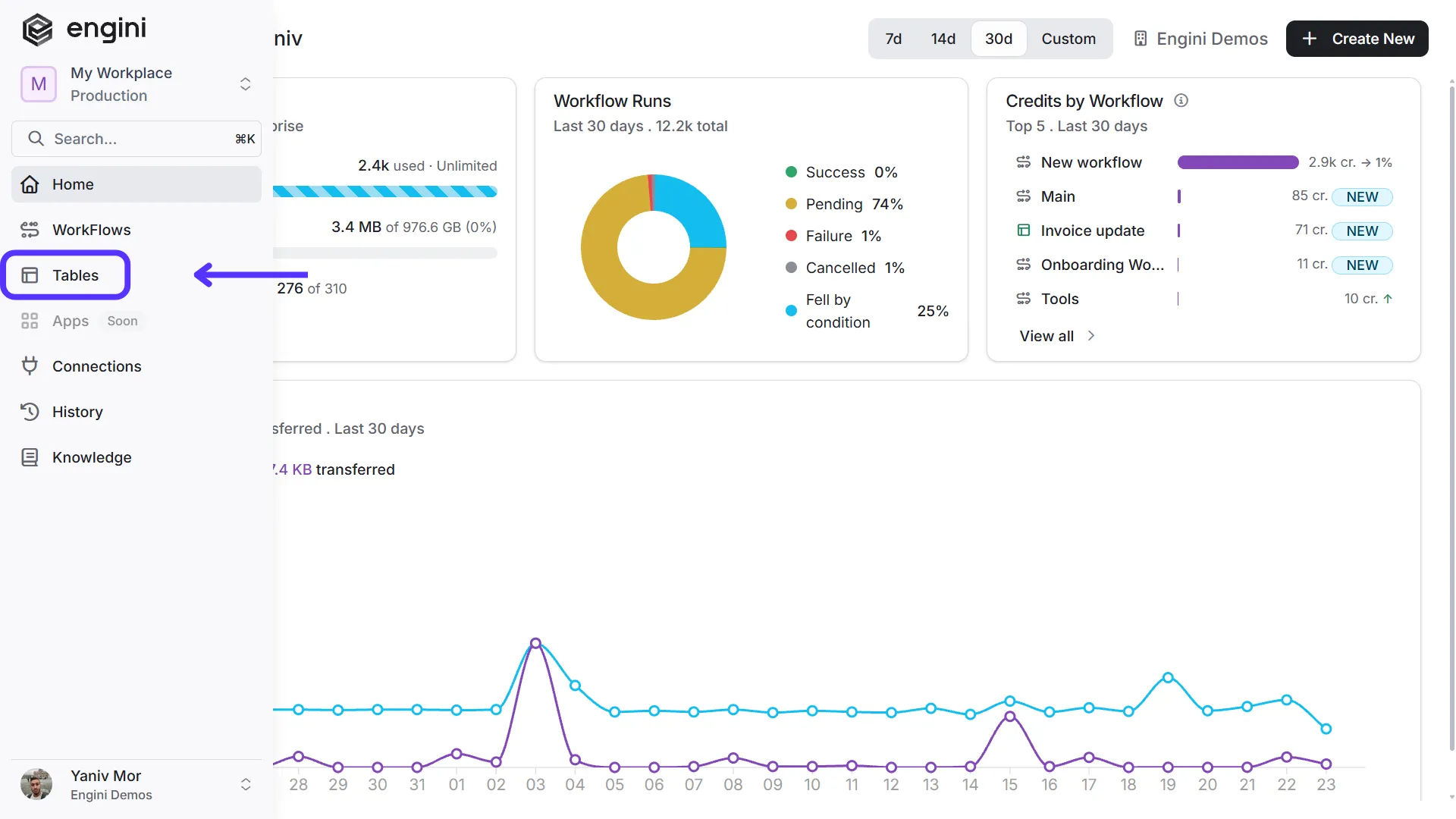Click the Apps squares icon
1456x819 pixels.
pyautogui.click(x=30, y=321)
